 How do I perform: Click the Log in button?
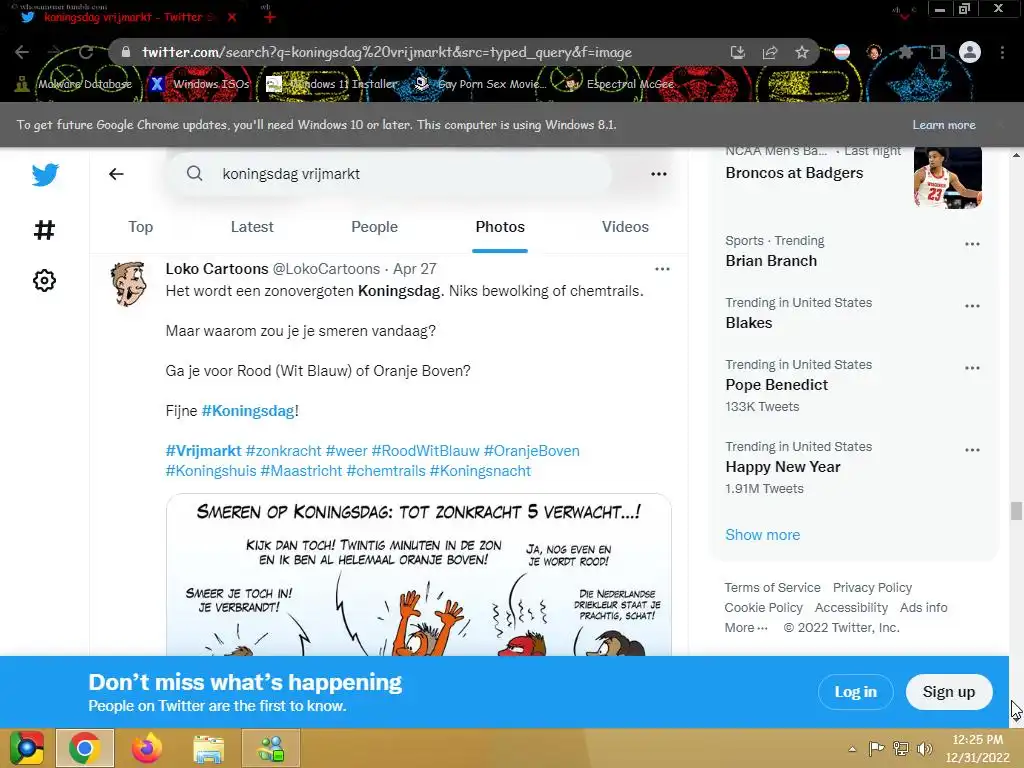856,692
